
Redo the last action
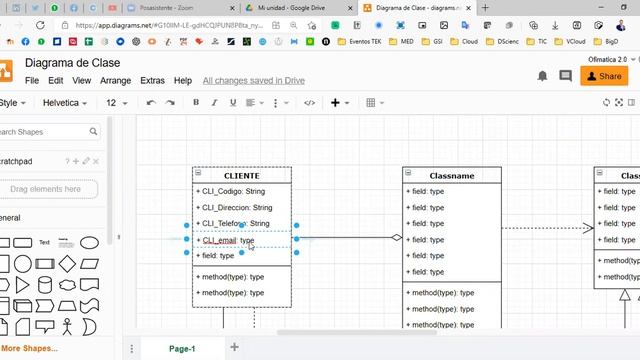click(170, 102)
